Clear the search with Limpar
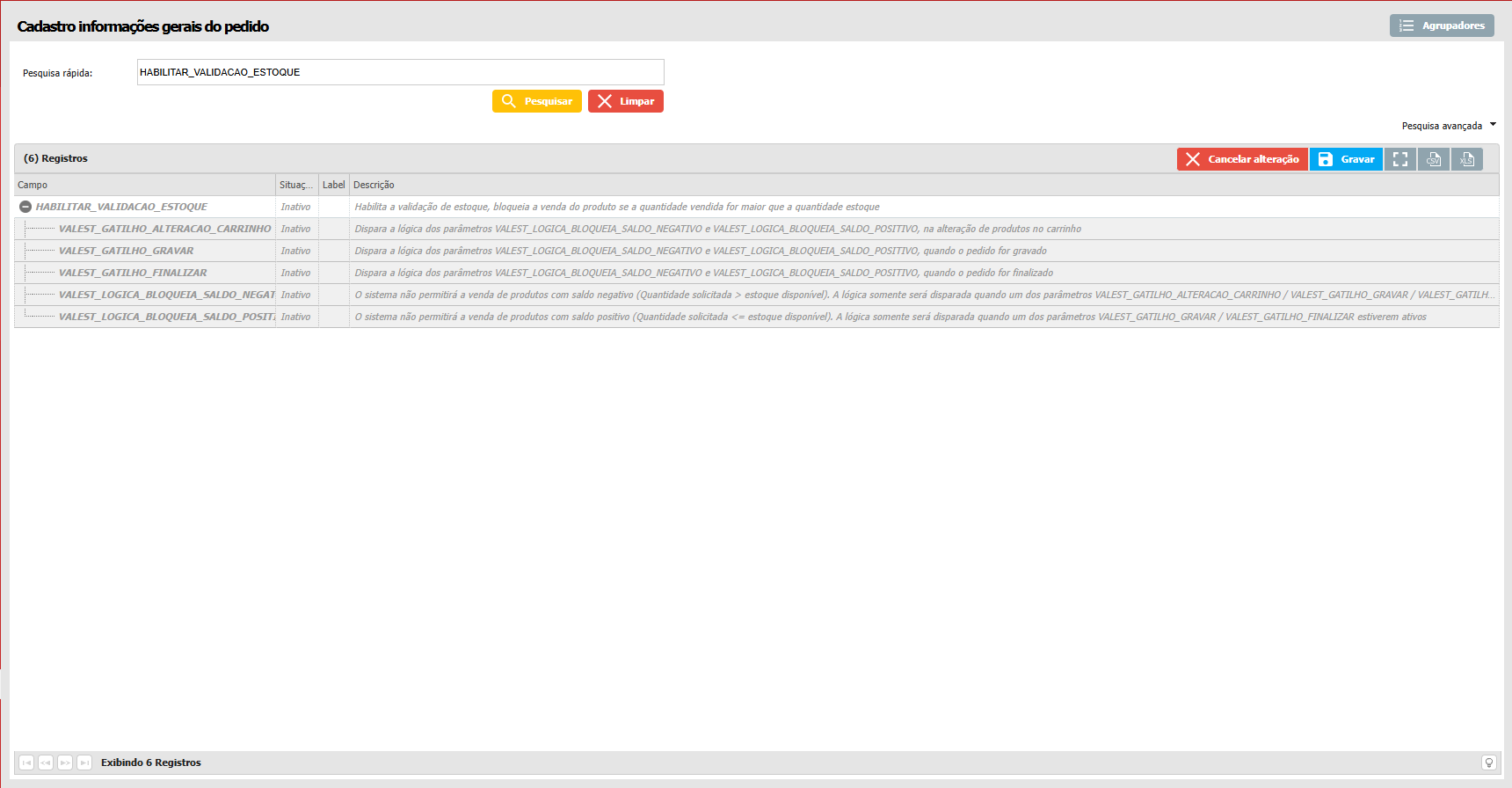The height and width of the screenshot is (788, 1512). [x=626, y=101]
